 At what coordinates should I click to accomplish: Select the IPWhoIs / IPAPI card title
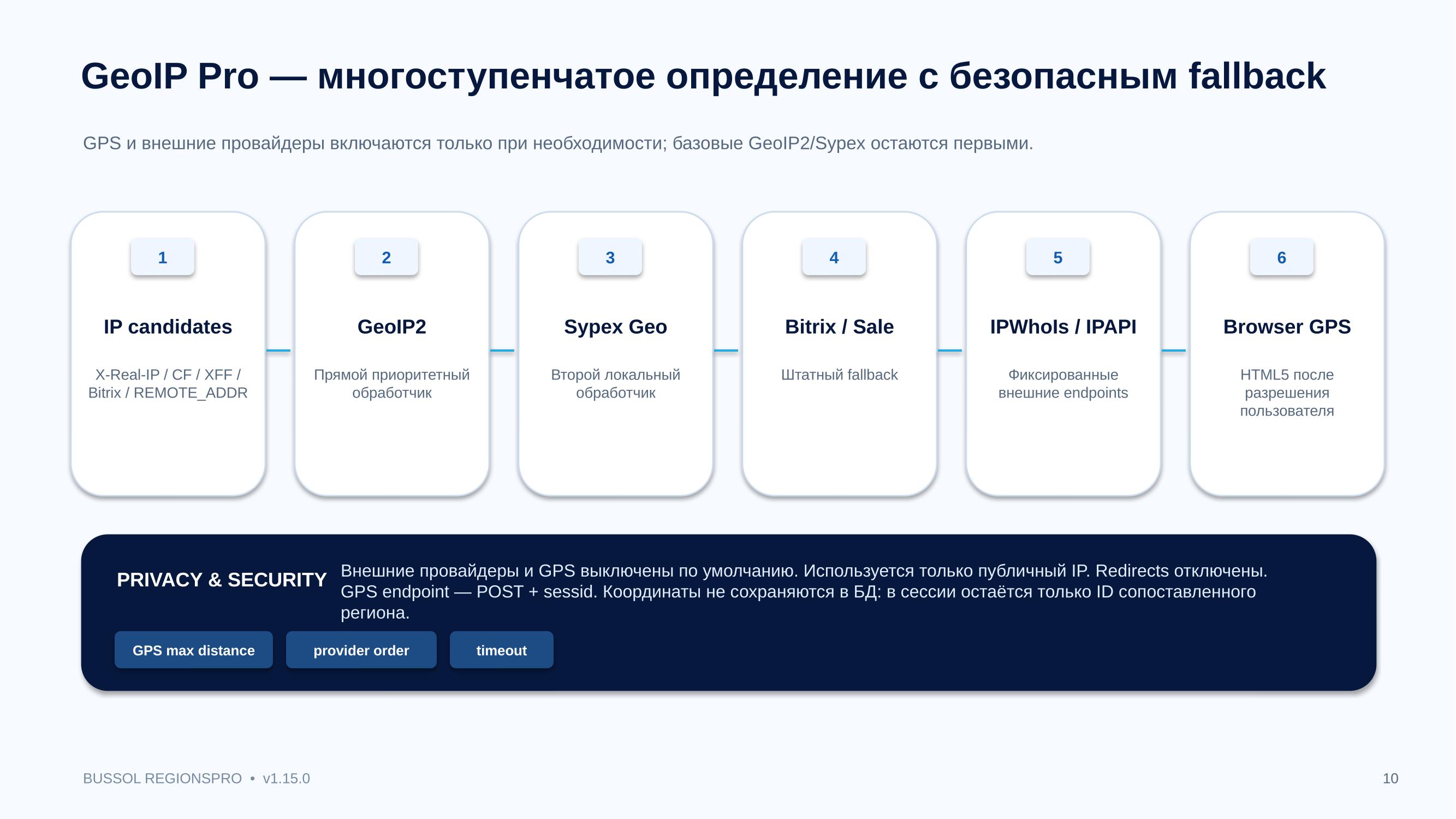(1063, 327)
